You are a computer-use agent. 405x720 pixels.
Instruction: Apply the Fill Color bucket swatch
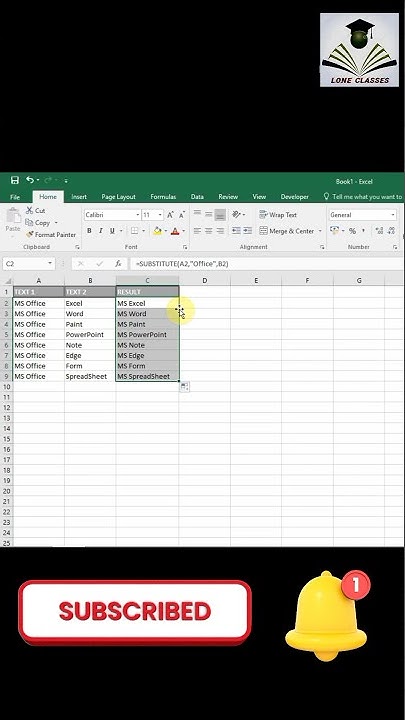coord(158,231)
